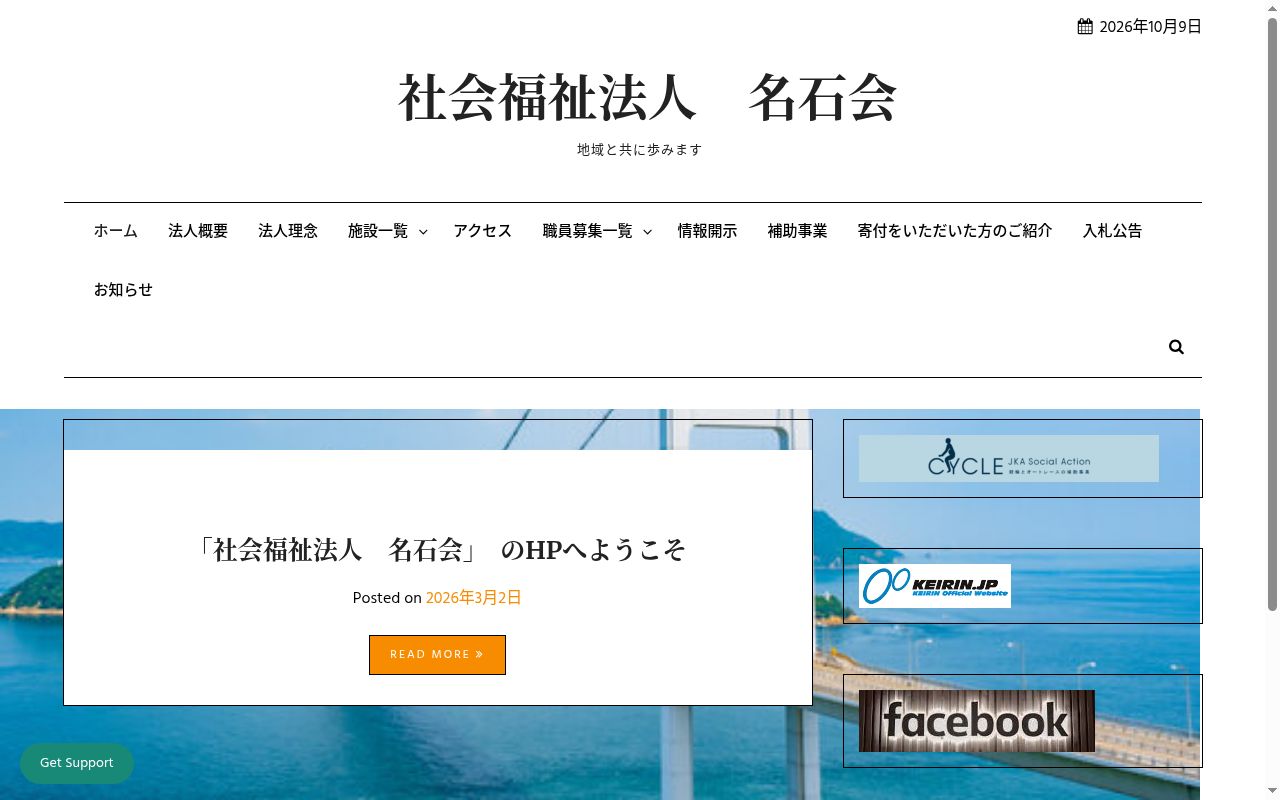This screenshot has width=1280, height=800.
Task: Open the search magnifier icon
Action: [1176, 347]
